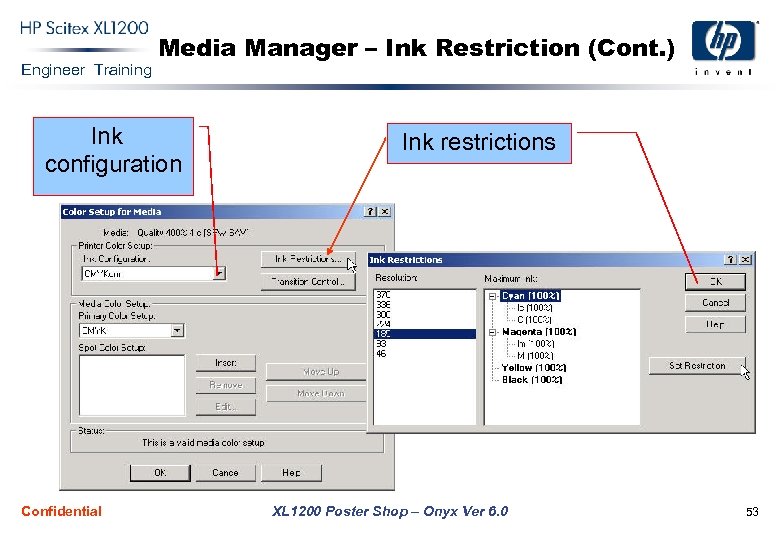Viewport: 780px width, 540px height.
Task: Select Cyan (100%) tree item
Action: coord(530,296)
